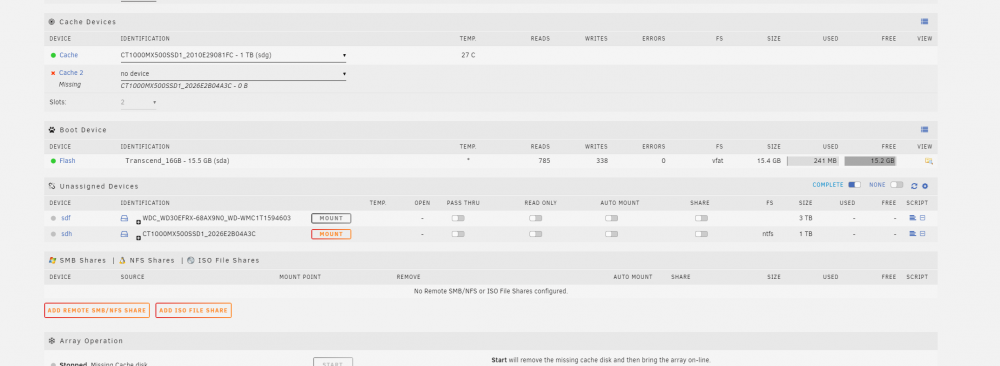Edit device script settings for sdf

(922, 218)
